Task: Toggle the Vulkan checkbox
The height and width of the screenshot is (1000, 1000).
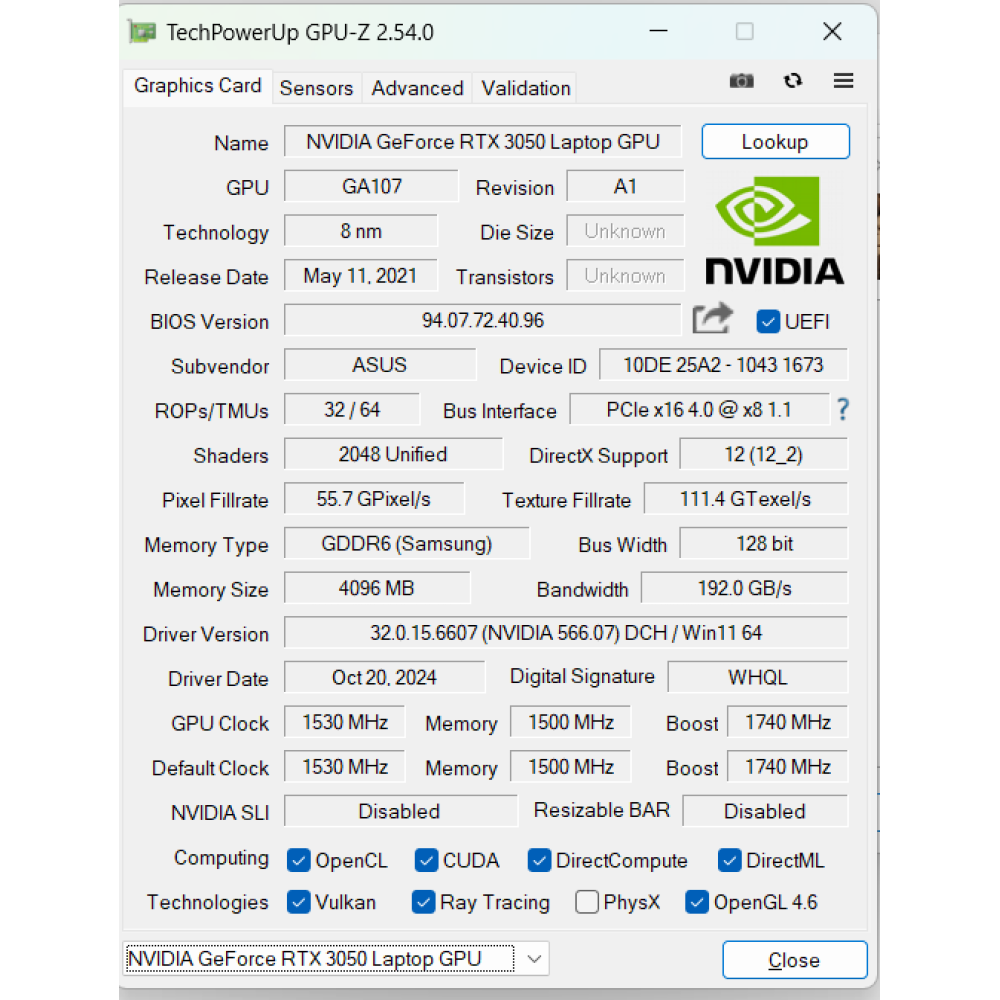Action: tap(298, 902)
